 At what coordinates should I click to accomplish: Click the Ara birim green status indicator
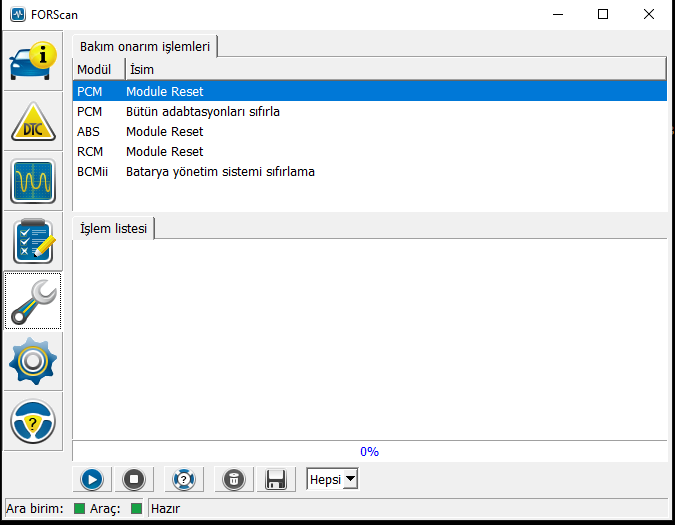click(x=79, y=509)
